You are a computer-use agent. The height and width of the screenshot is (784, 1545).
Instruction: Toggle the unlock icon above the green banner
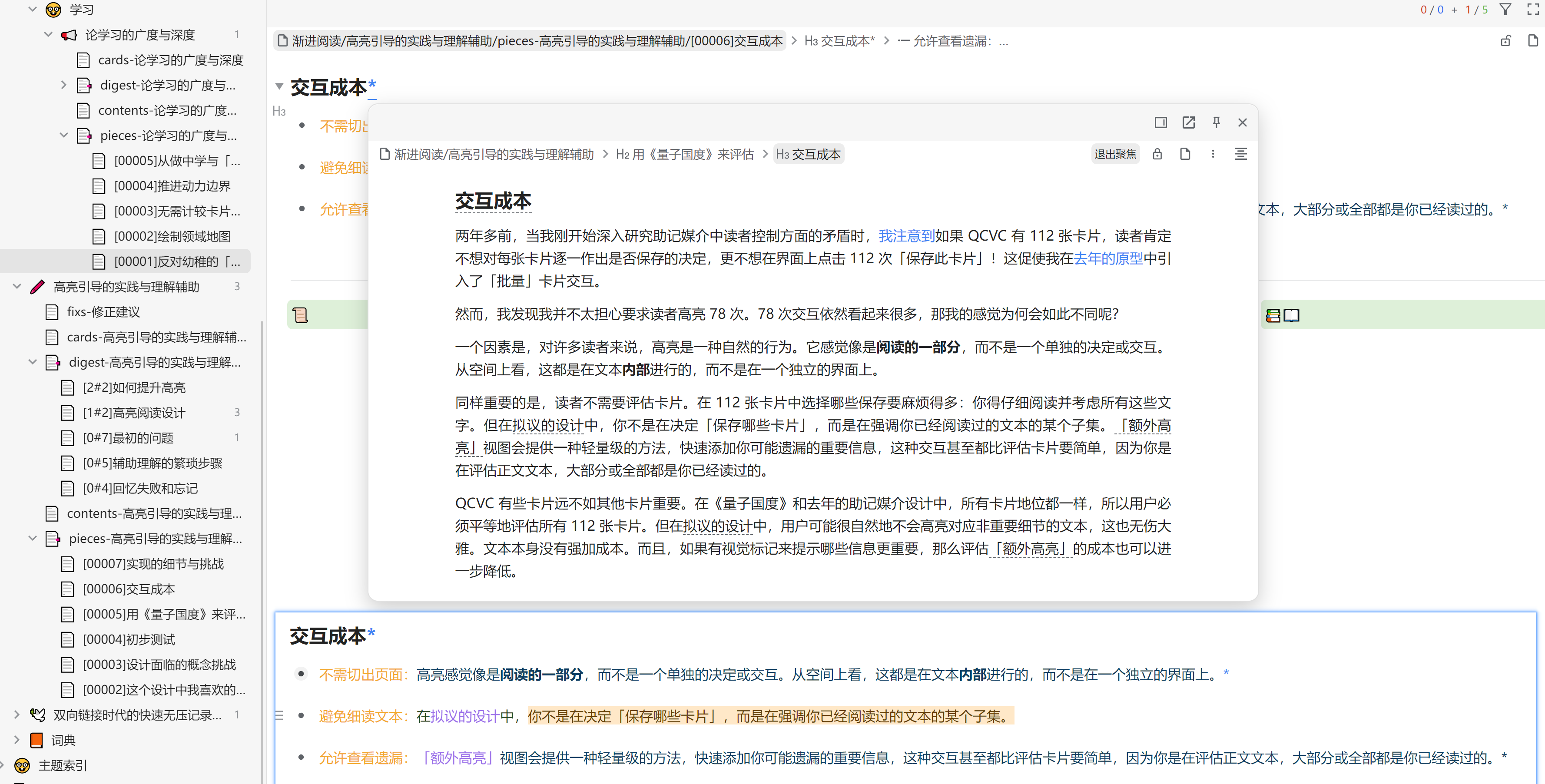[x=1506, y=40]
